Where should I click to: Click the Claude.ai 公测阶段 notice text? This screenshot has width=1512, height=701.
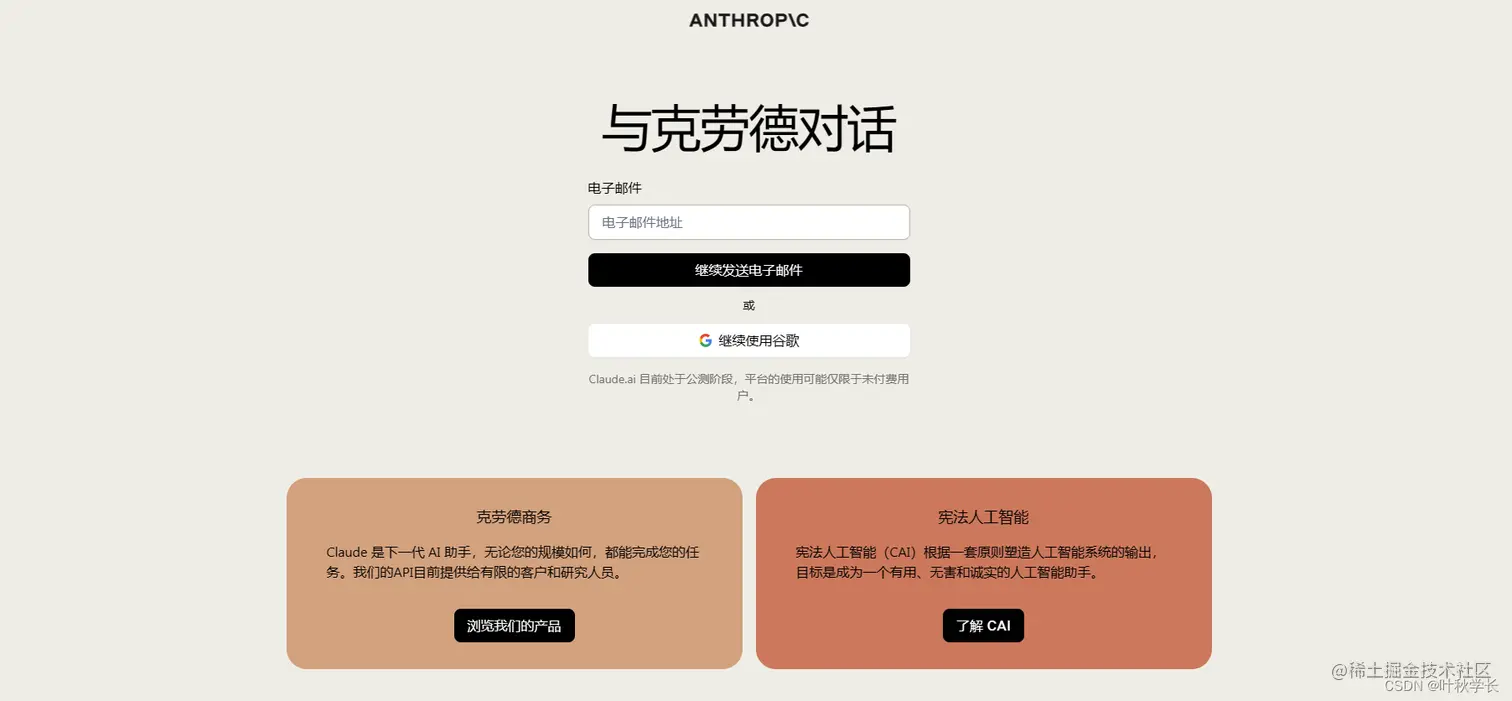pos(749,387)
